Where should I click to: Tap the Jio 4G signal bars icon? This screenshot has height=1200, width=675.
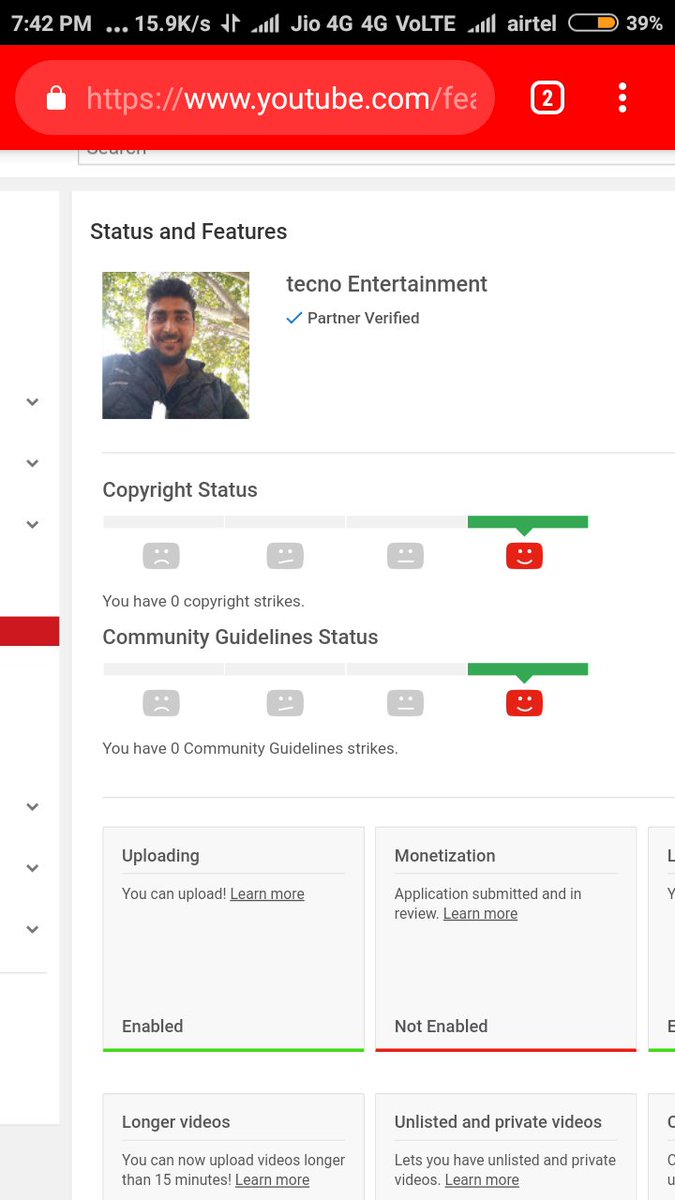265,23
